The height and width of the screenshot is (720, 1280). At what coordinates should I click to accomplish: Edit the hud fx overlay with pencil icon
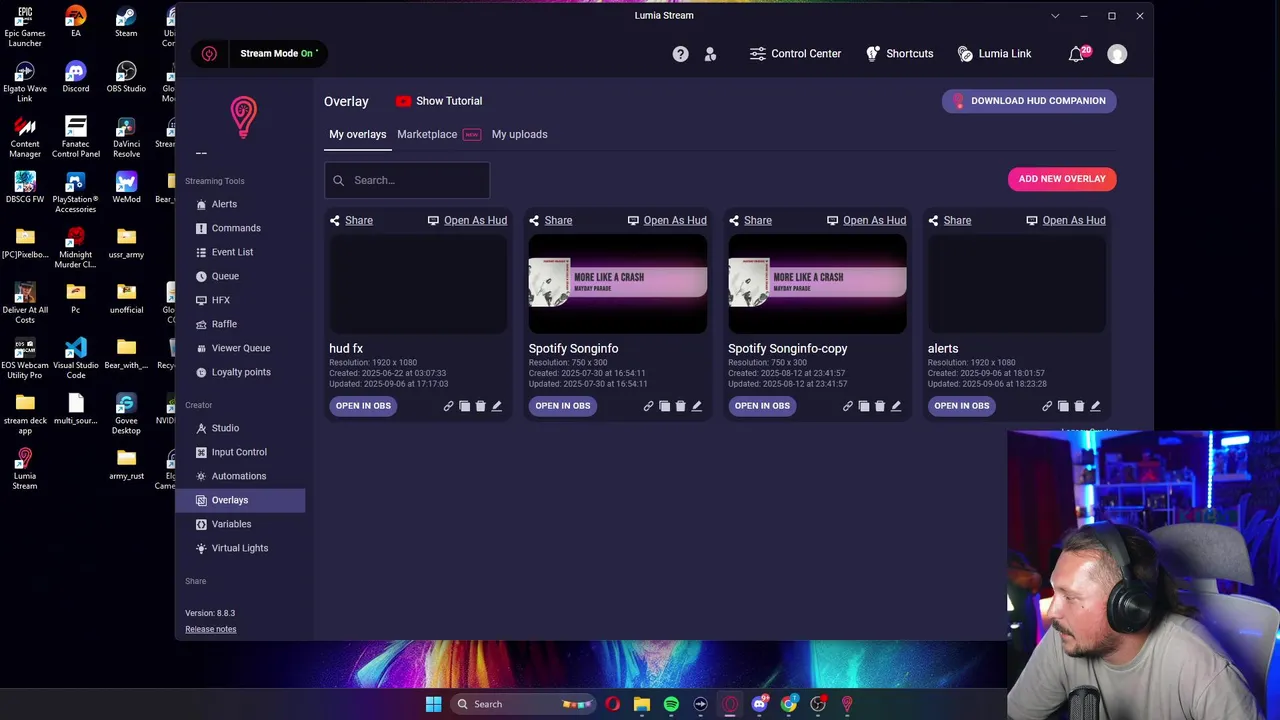497,406
